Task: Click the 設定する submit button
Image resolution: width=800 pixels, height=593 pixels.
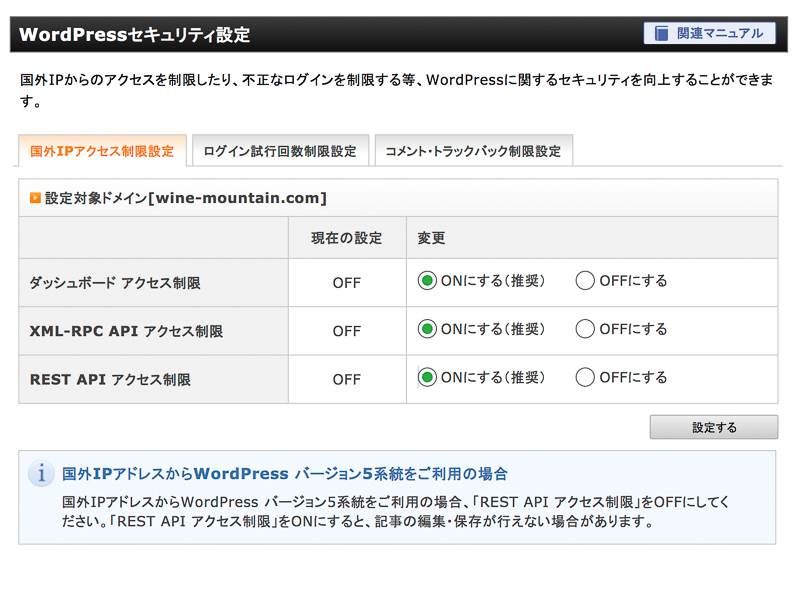Action: point(714,427)
